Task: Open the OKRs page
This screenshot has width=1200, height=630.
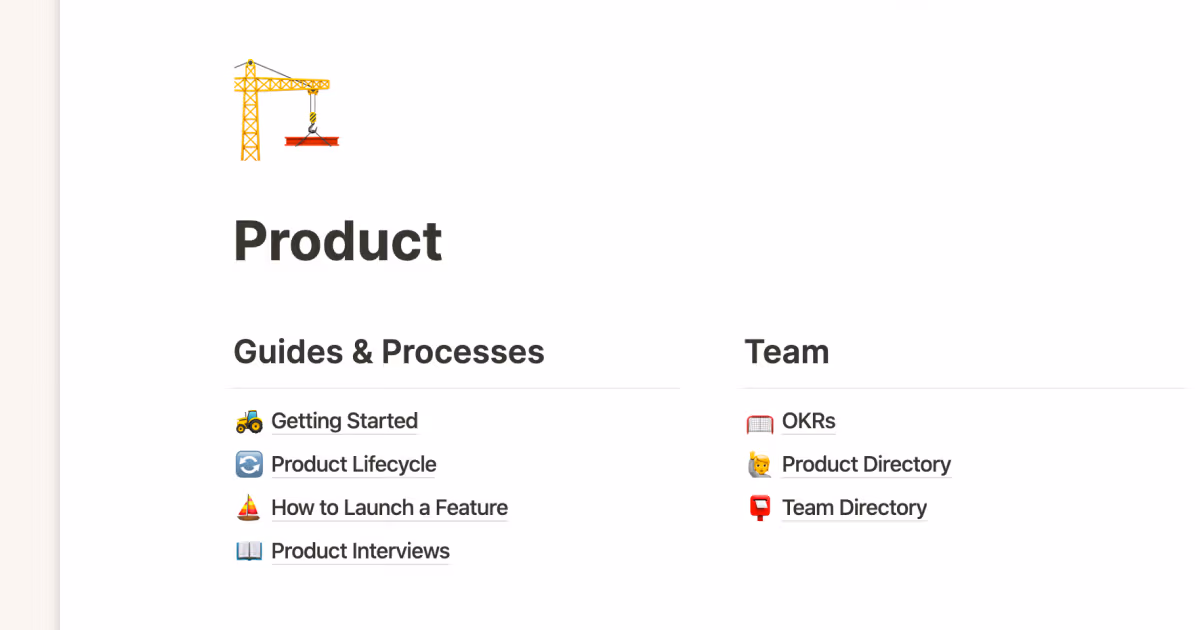Action: click(x=808, y=421)
